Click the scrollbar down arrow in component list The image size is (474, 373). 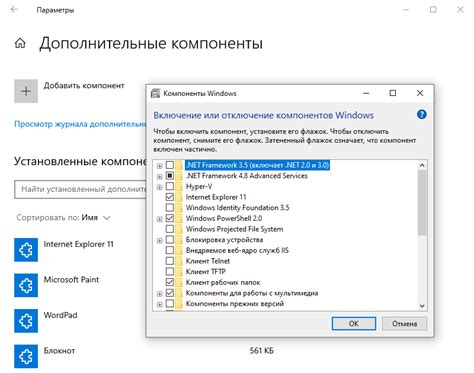click(422, 306)
